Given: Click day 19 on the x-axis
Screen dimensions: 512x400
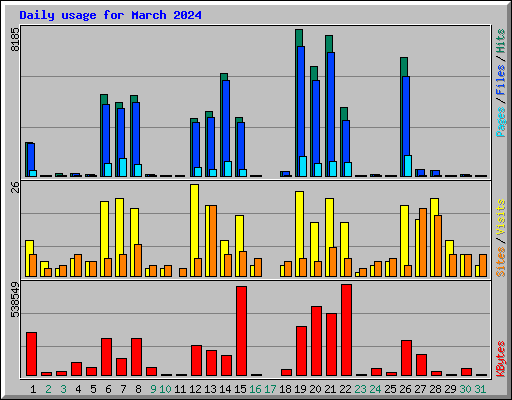Looking at the screenshot, I should tap(300, 389).
